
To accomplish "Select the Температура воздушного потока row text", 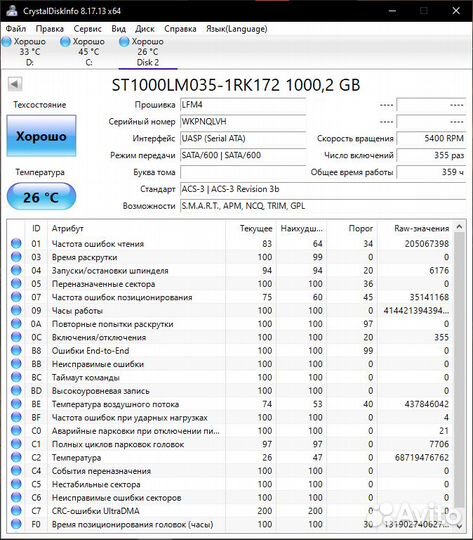I will [115, 404].
